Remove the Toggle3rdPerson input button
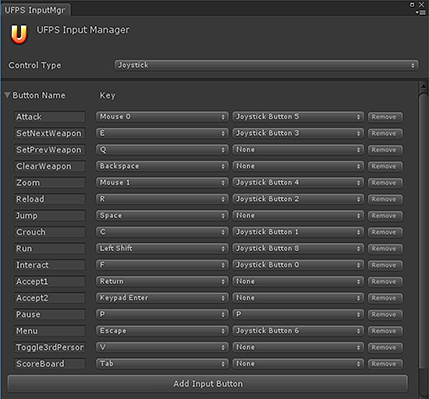 [x=385, y=347]
